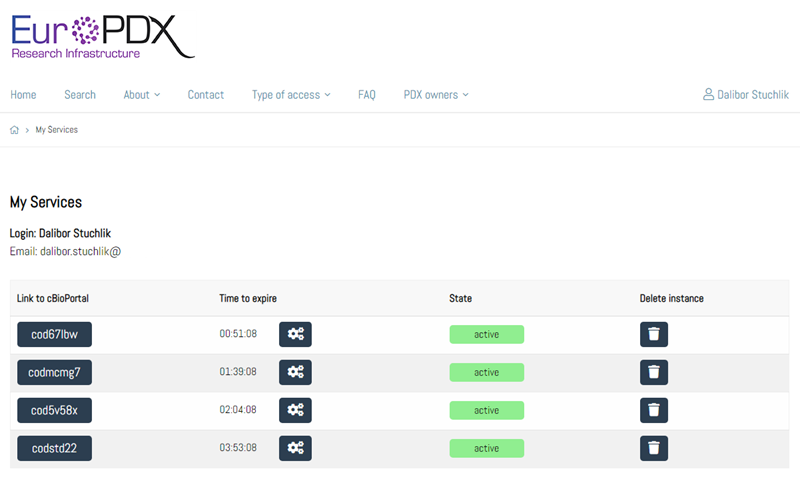Click the Time to expire column header
The height and width of the screenshot is (483, 800).
pos(248,298)
